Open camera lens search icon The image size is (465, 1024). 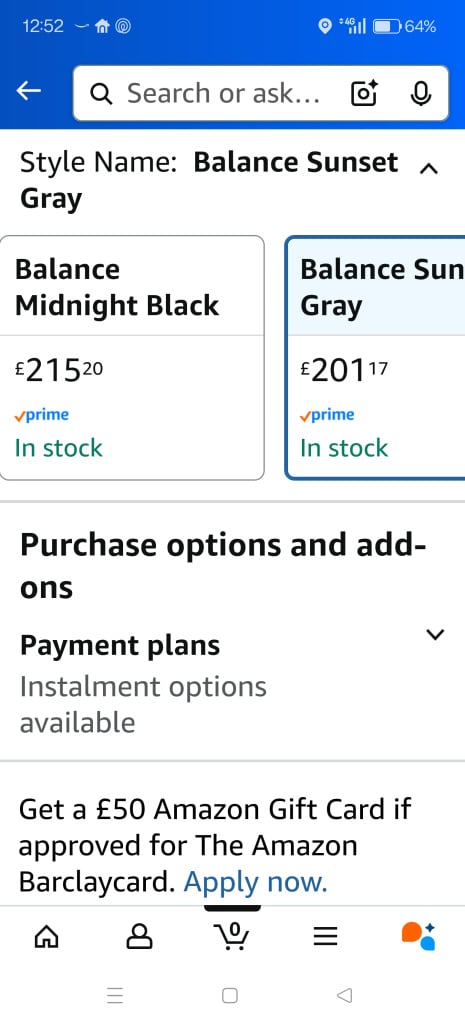click(x=364, y=94)
